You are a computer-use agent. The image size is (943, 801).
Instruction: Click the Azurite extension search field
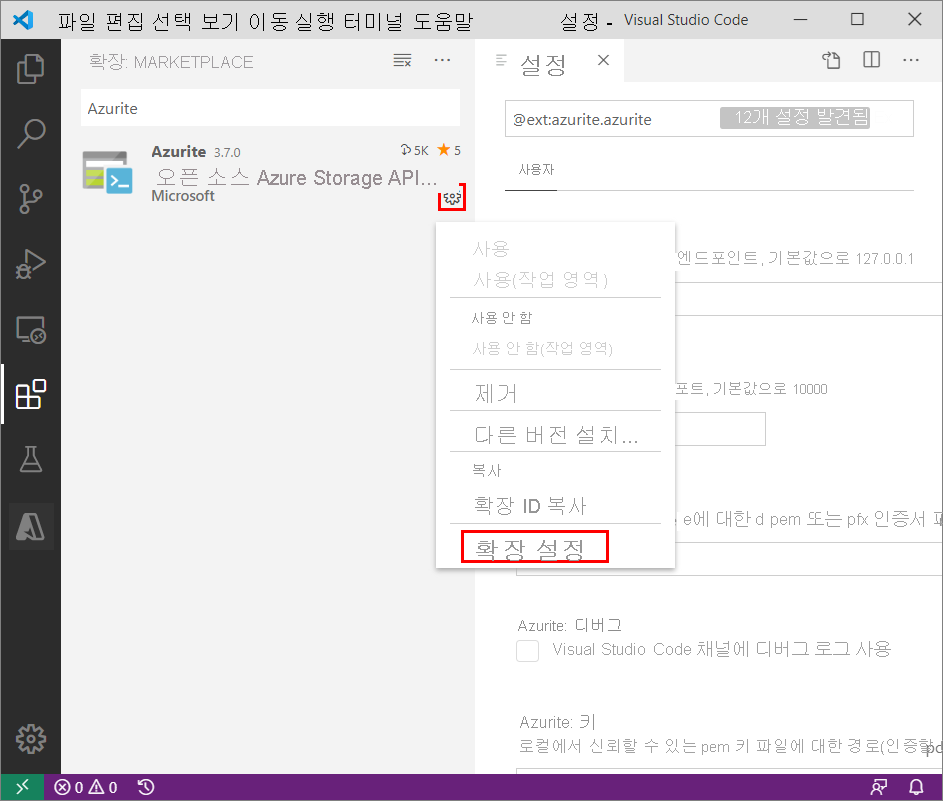click(271, 108)
